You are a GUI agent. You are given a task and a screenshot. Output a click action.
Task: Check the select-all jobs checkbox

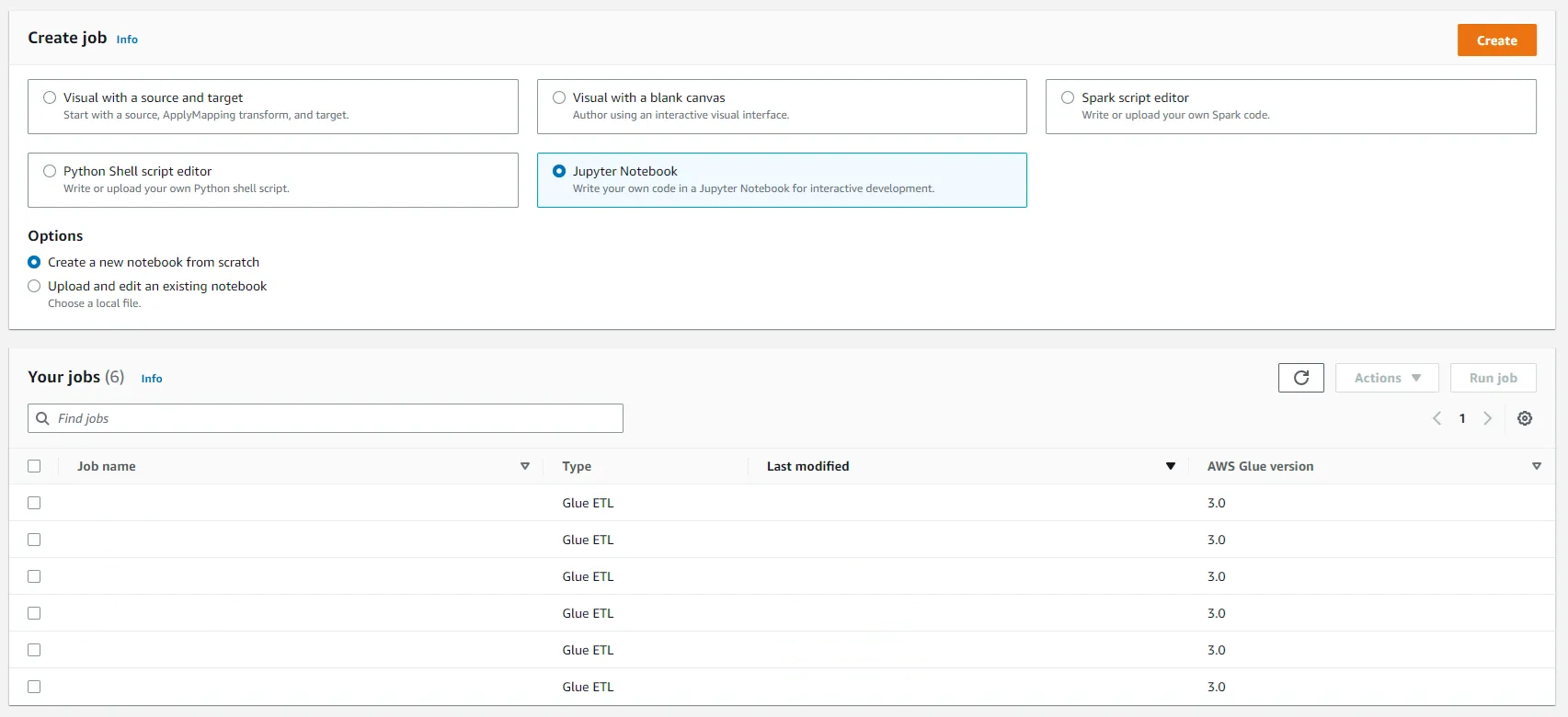coord(34,466)
